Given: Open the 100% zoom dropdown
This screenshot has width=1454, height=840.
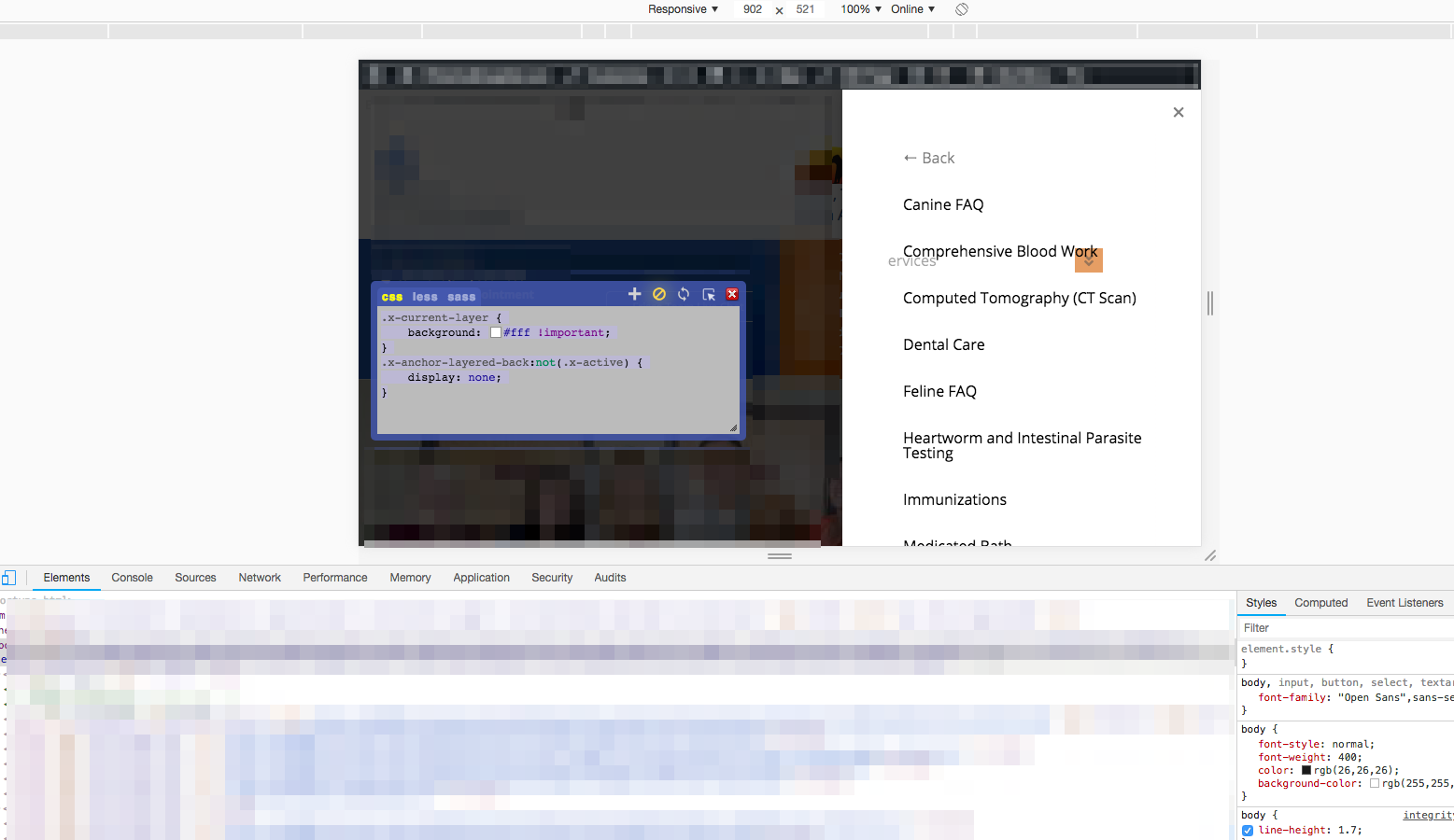Looking at the screenshot, I should click(x=861, y=9).
